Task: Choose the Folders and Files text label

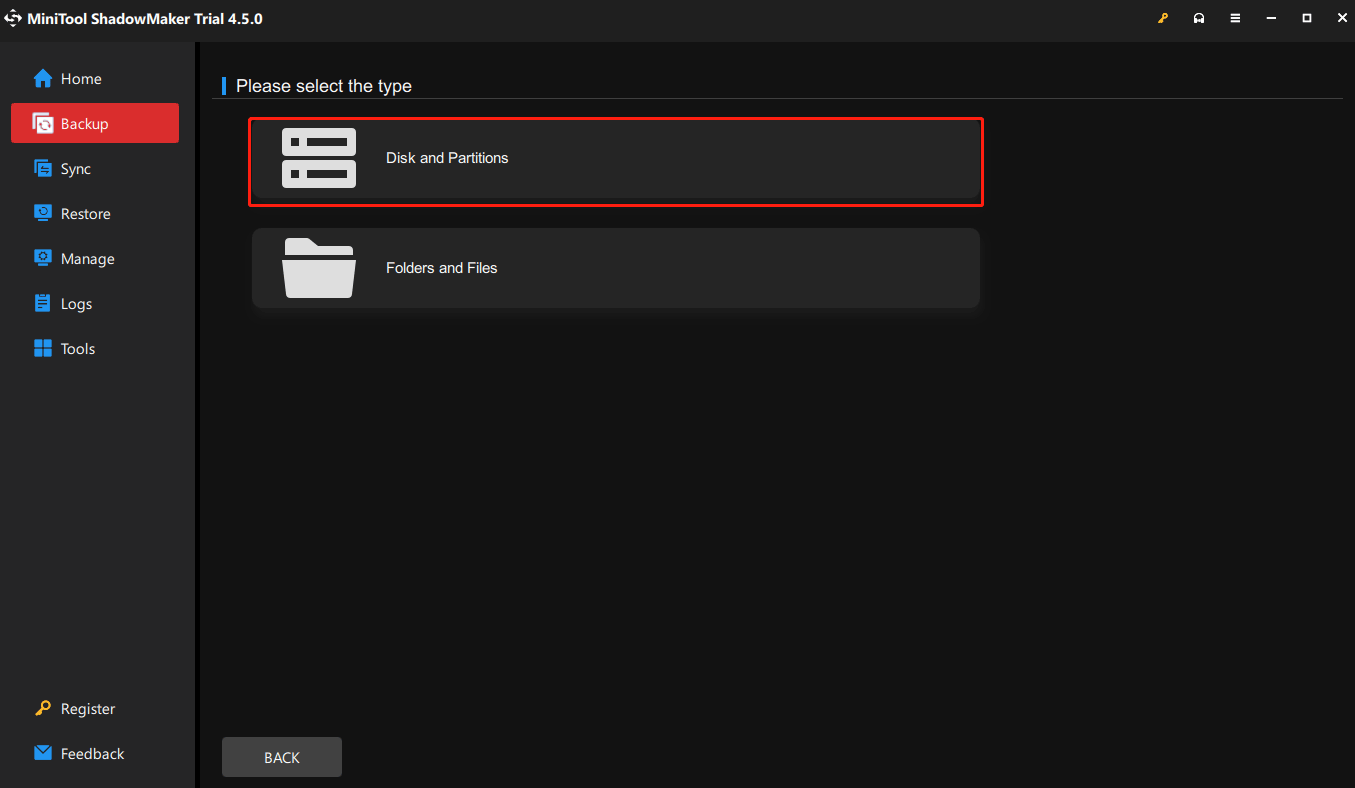Action: [x=442, y=268]
